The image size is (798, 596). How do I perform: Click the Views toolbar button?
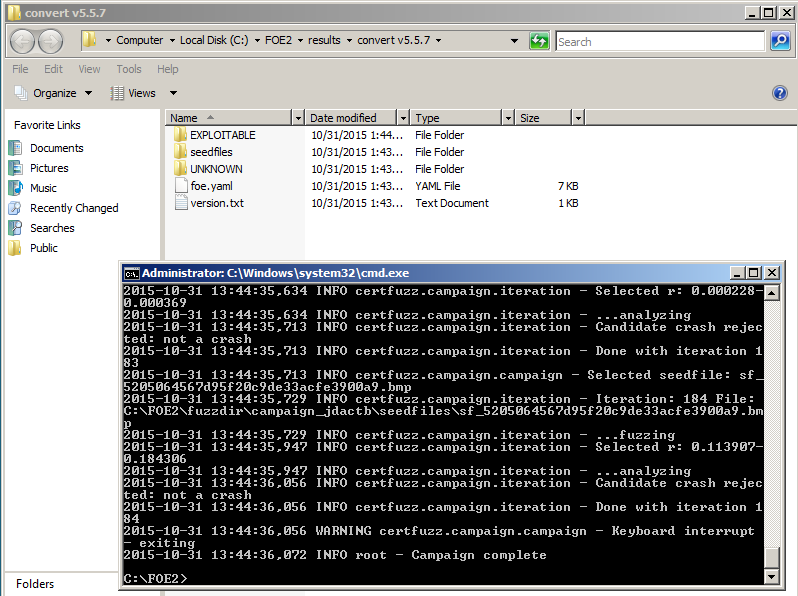[133, 93]
